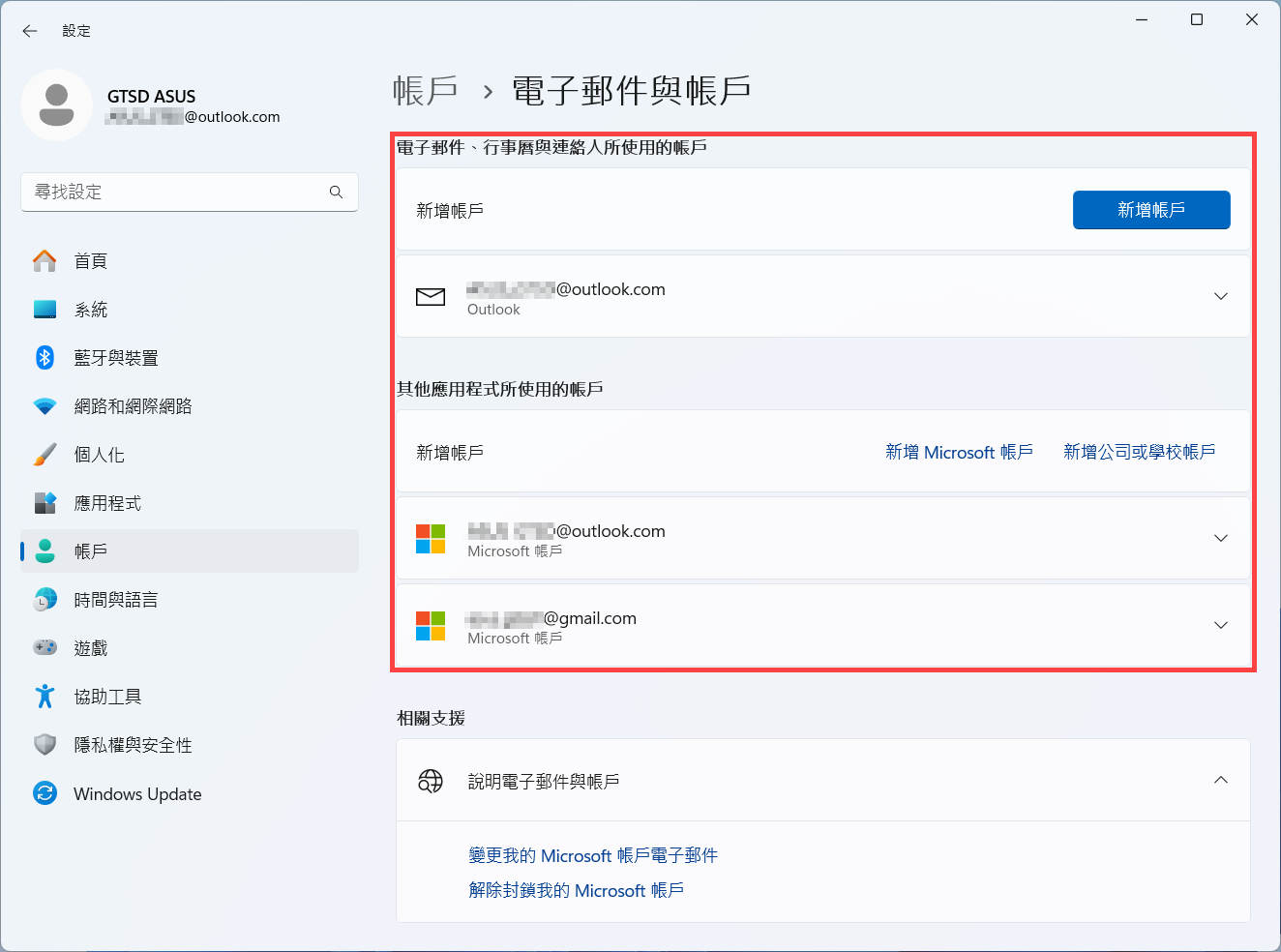This screenshot has height=952, width=1281.
Task: Open 時間與語言 settings
Action: tap(190, 599)
